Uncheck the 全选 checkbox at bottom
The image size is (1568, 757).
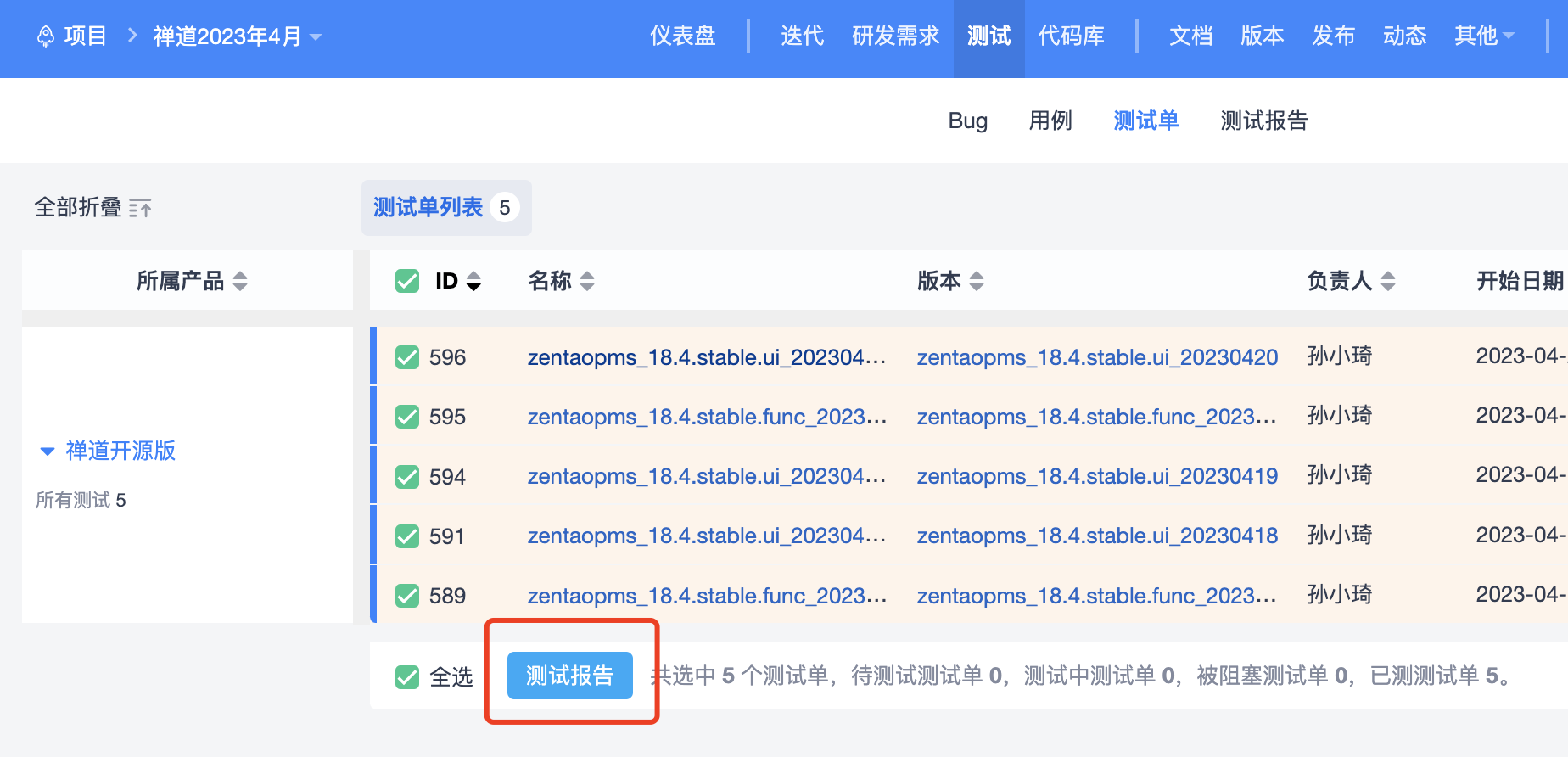tap(407, 676)
